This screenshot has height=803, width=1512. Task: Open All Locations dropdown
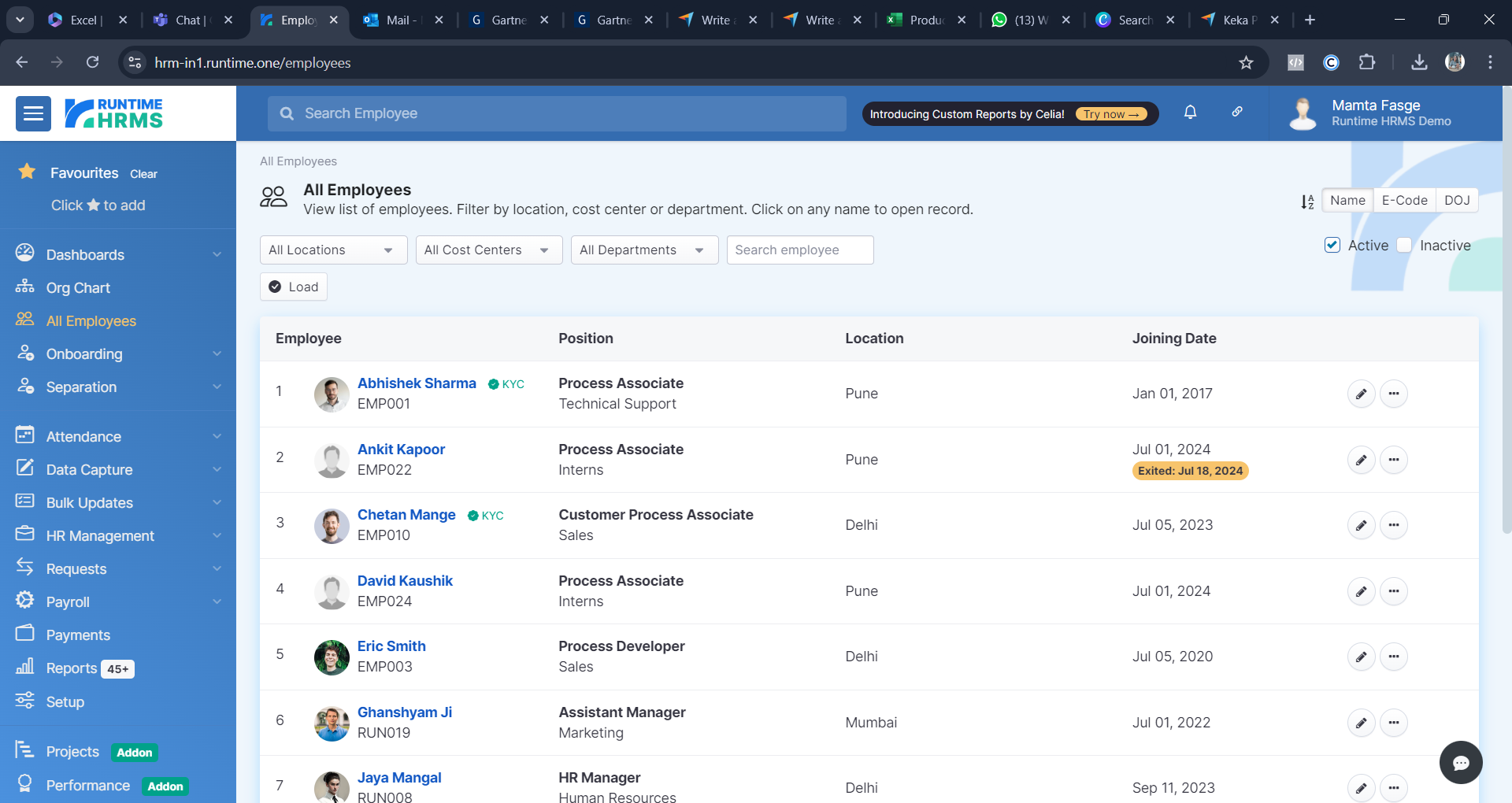tap(334, 250)
